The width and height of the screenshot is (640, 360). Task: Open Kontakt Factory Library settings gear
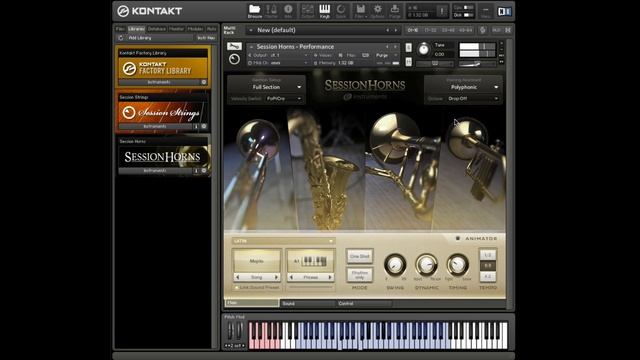coord(204,82)
